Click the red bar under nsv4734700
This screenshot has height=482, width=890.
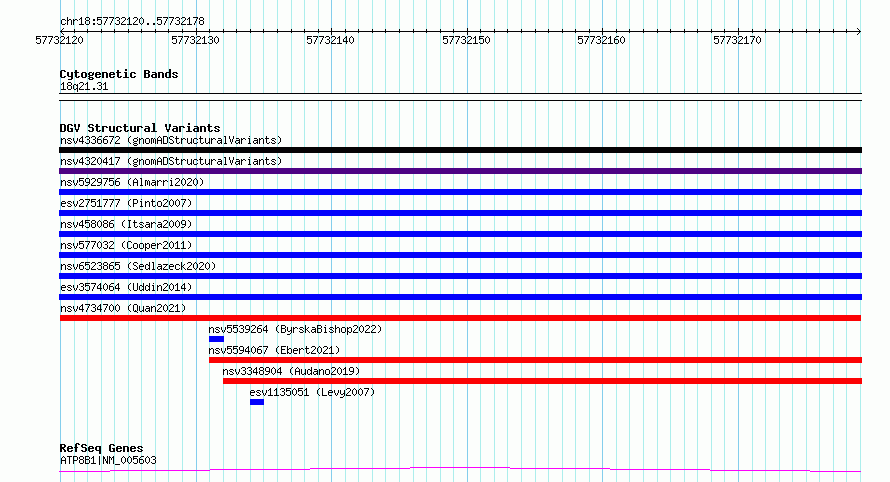(460, 318)
